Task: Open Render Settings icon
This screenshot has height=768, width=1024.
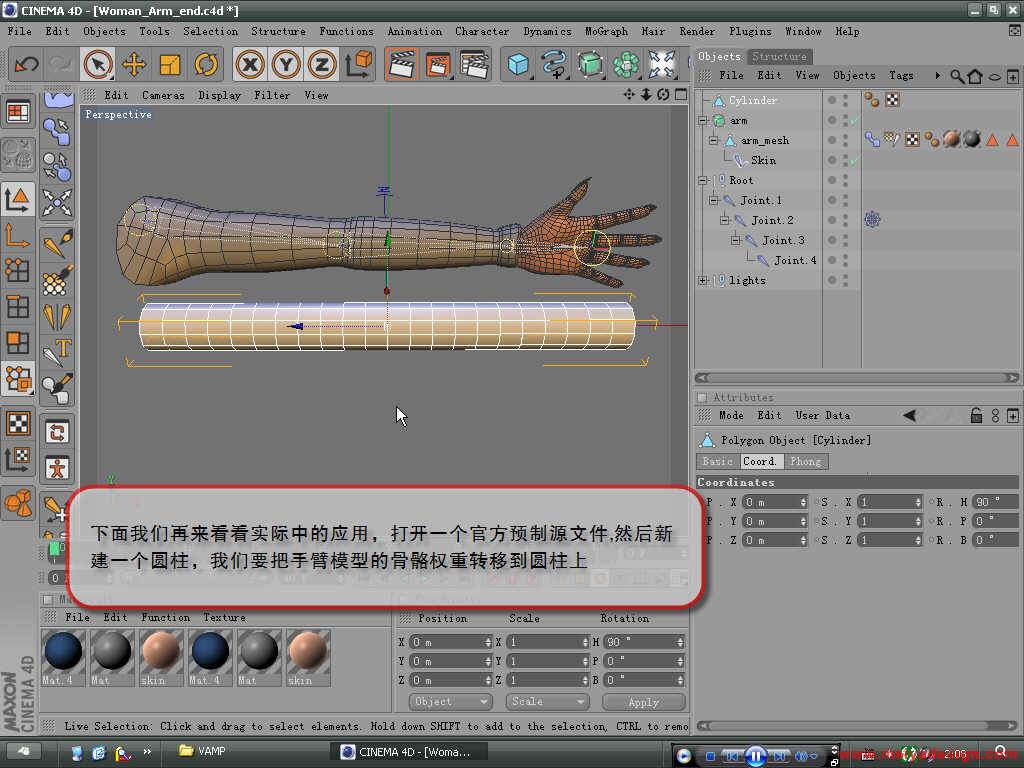Action: coord(474,65)
